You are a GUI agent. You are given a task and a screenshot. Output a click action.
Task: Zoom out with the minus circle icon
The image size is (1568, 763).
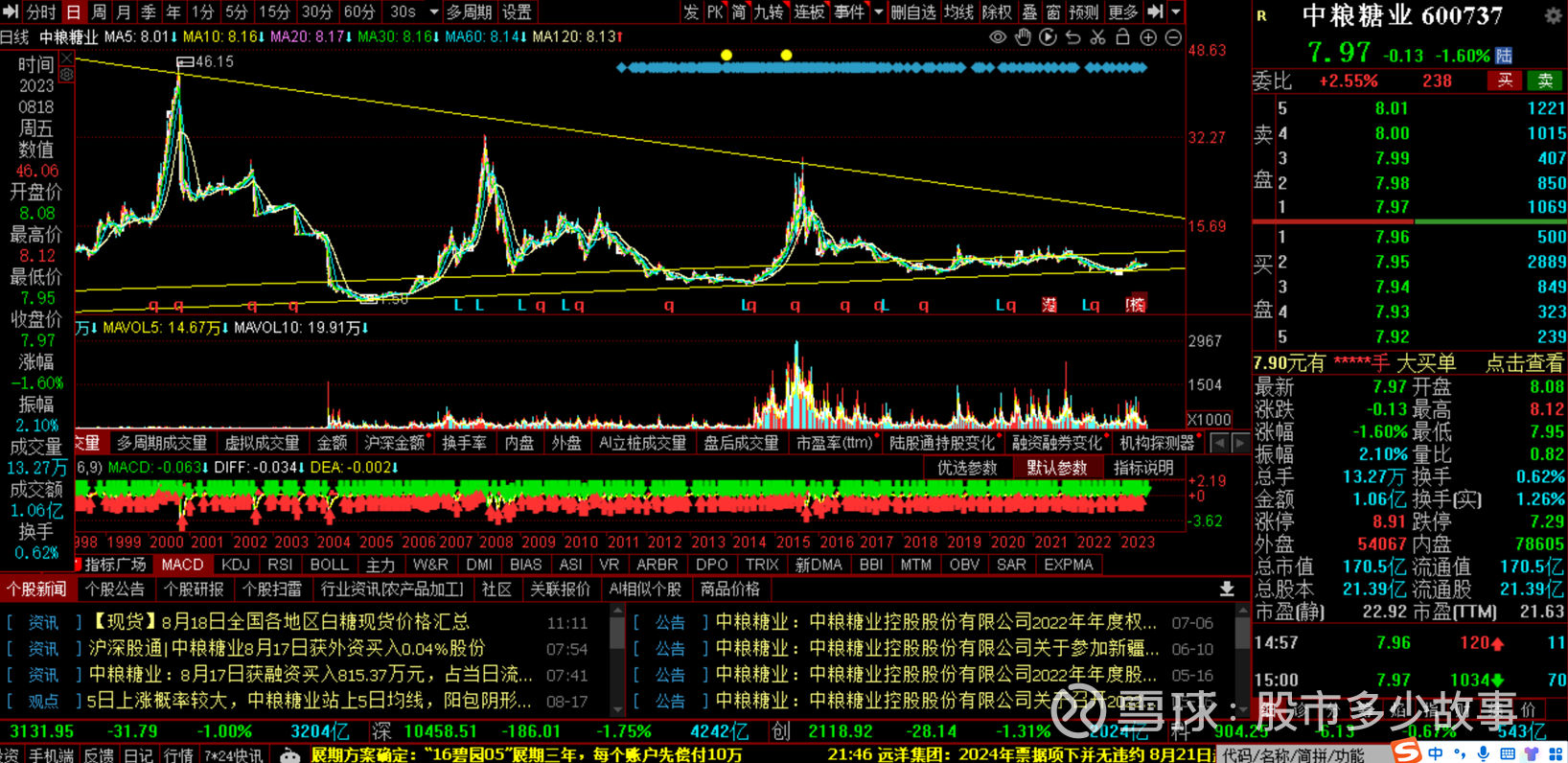[x=1172, y=37]
